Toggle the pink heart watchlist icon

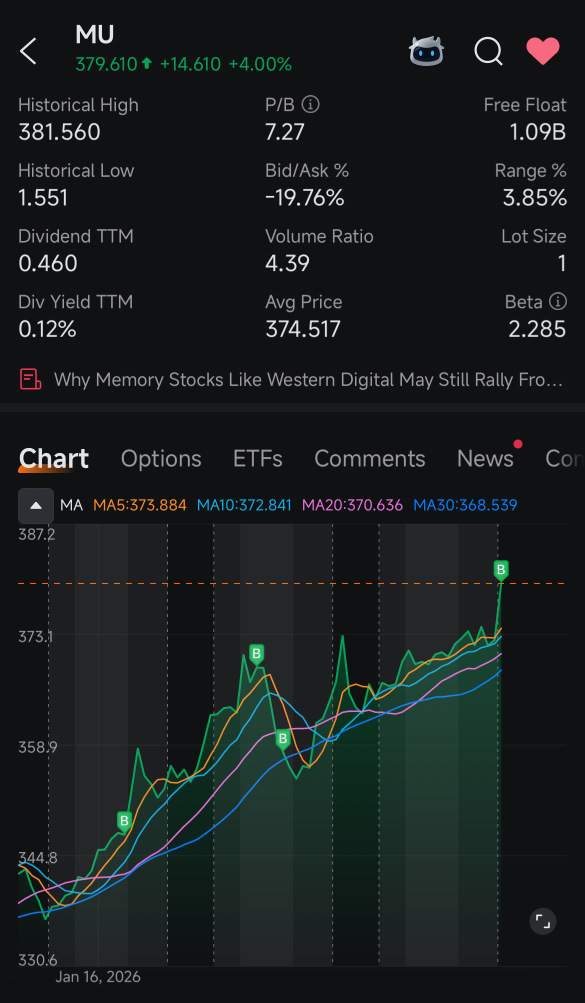coord(543,51)
